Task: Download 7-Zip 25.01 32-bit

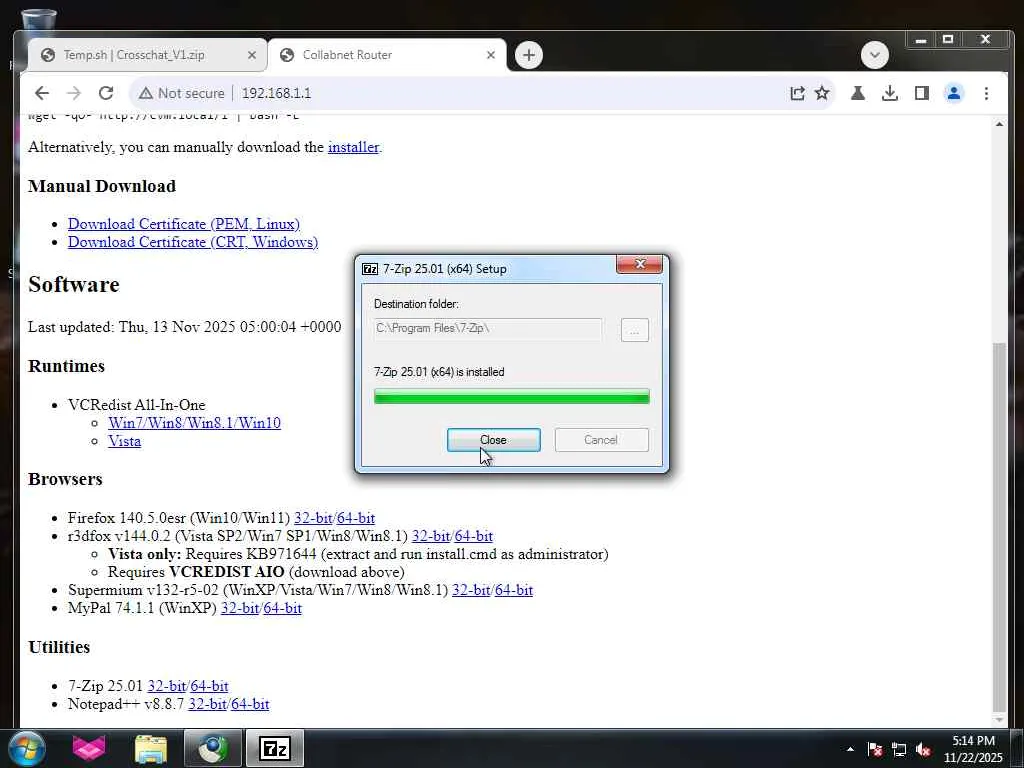Action: (167, 686)
